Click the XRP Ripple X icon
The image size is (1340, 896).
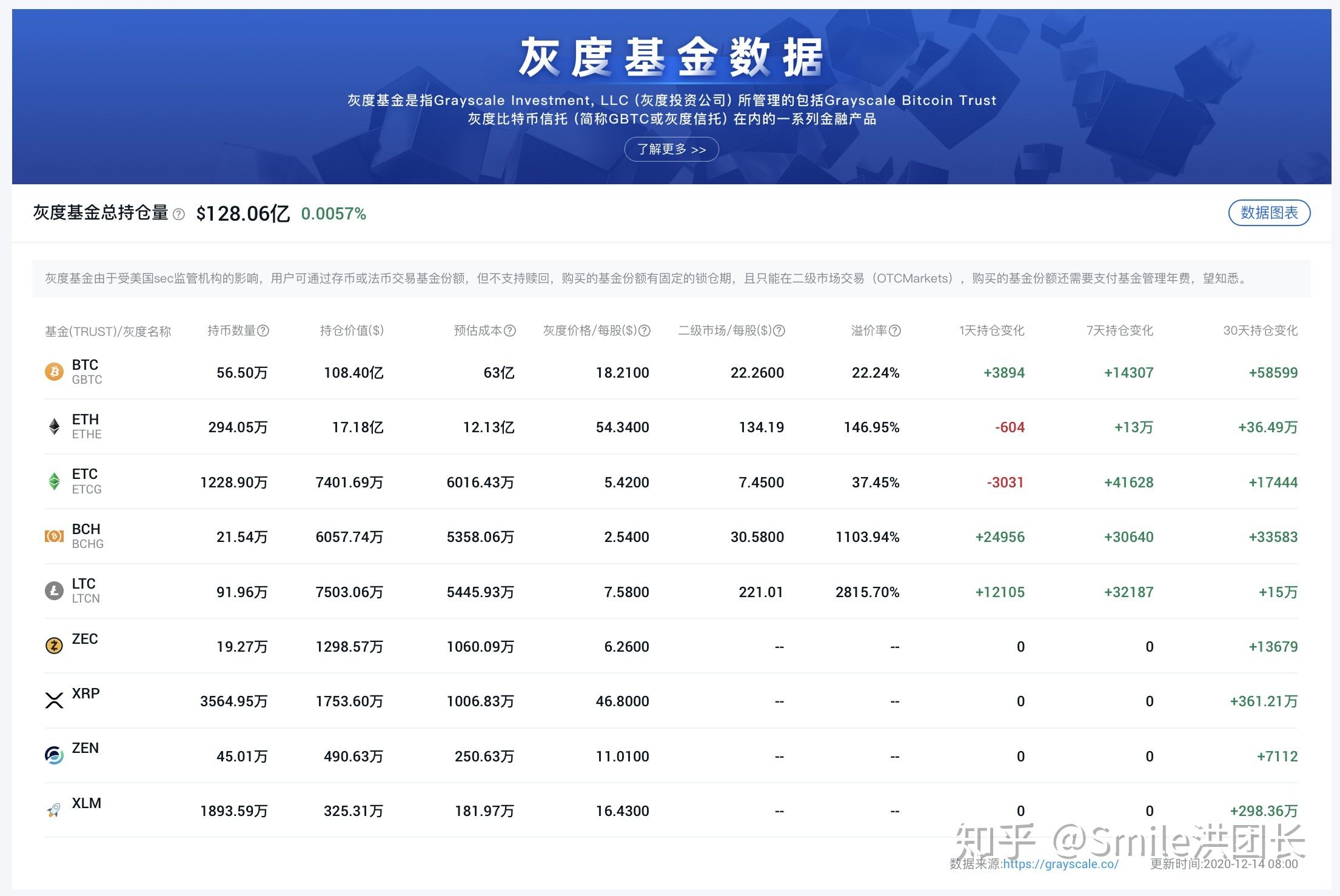tap(54, 701)
